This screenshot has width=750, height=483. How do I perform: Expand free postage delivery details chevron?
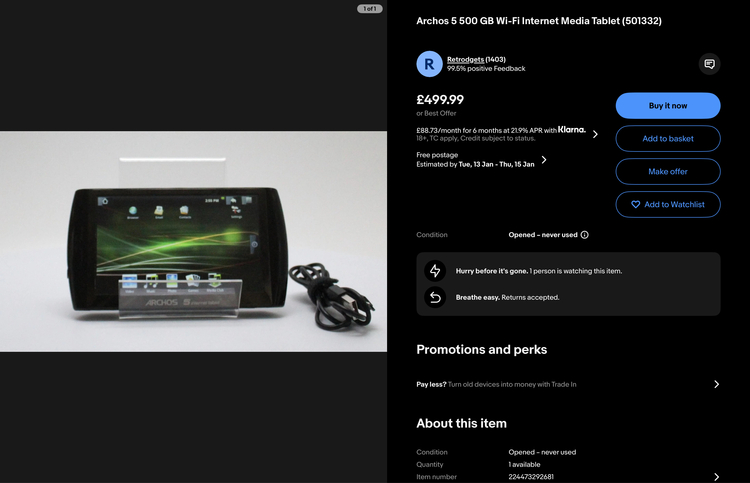coord(544,159)
